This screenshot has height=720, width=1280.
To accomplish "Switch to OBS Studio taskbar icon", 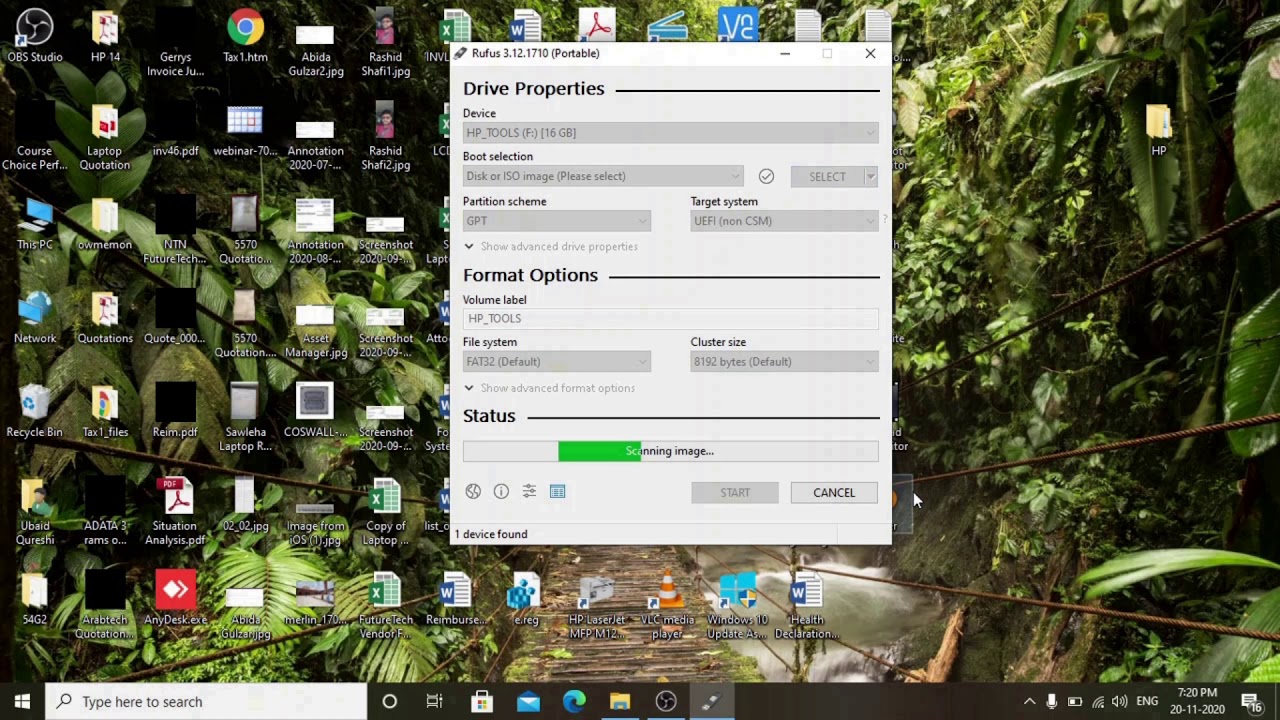I will [x=666, y=701].
